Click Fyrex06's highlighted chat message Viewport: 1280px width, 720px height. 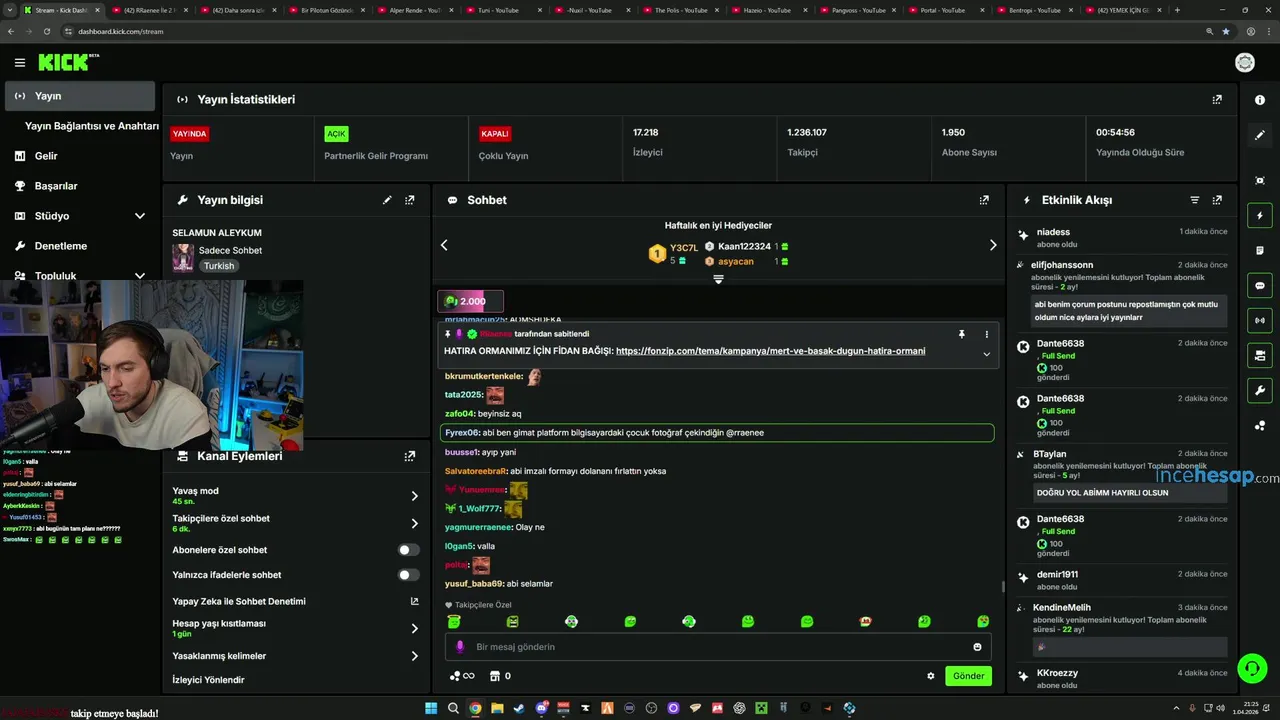pos(717,433)
